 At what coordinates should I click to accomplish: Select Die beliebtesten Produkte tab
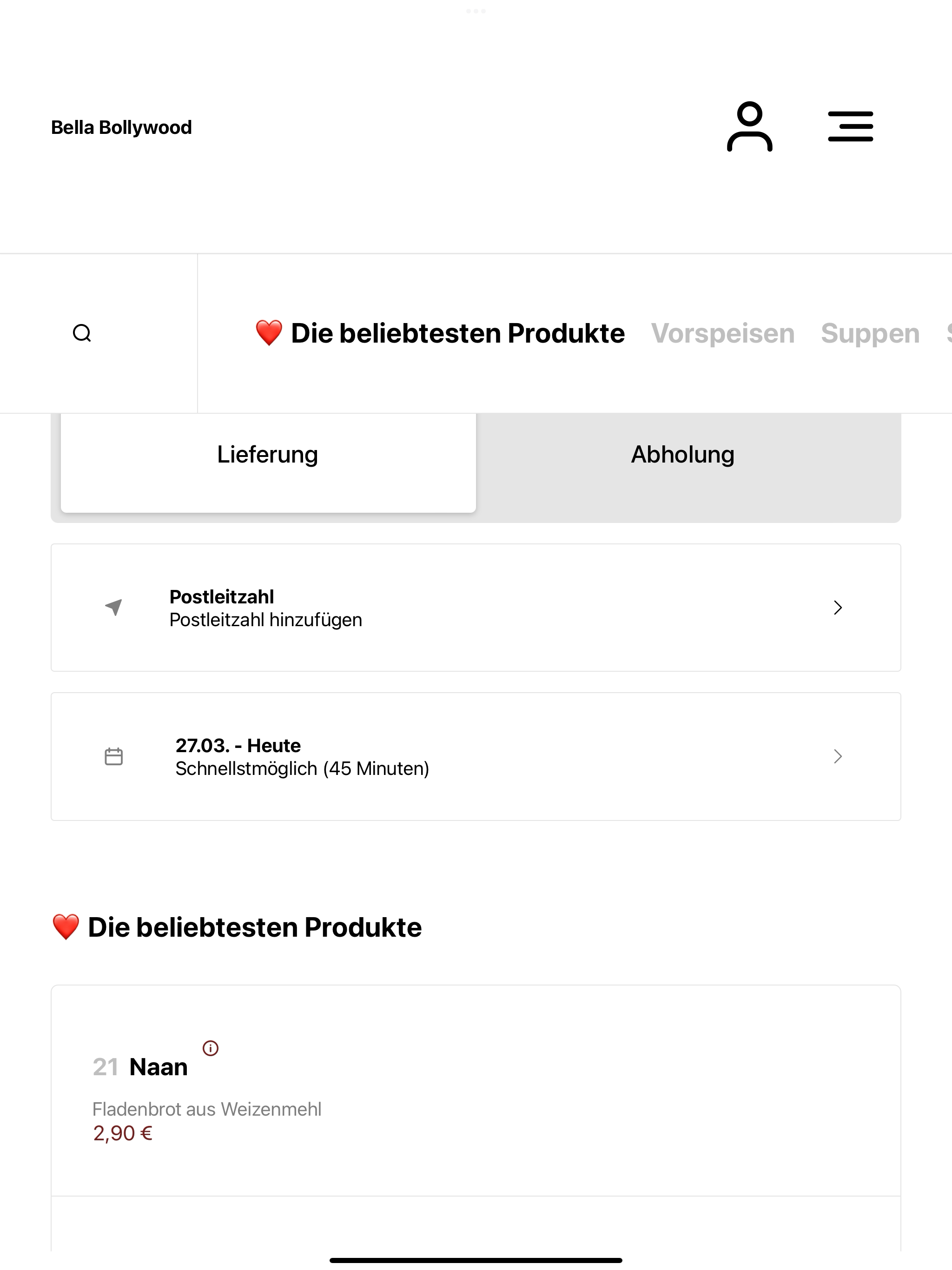coord(440,334)
